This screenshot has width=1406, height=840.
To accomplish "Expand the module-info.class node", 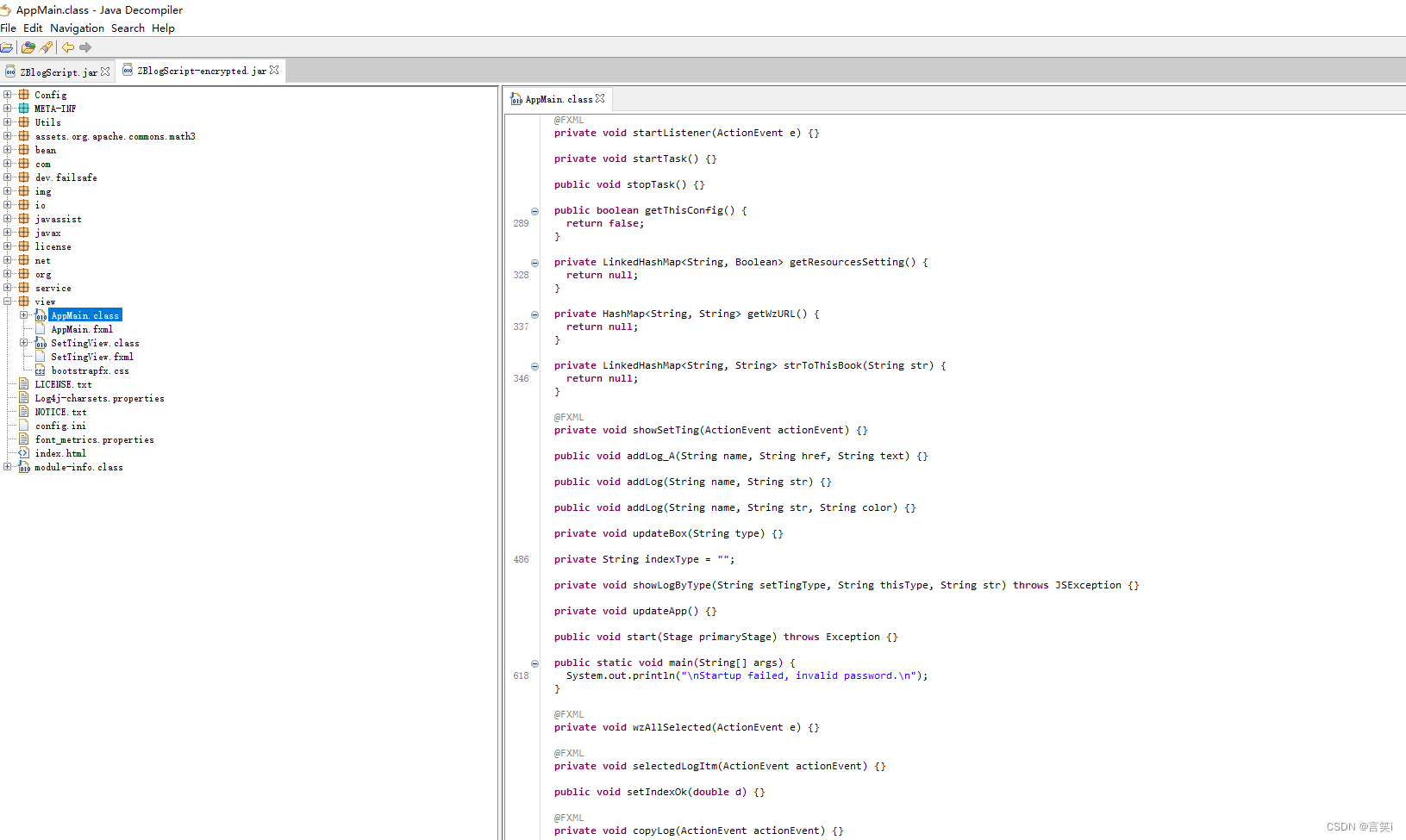I will click(x=8, y=467).
